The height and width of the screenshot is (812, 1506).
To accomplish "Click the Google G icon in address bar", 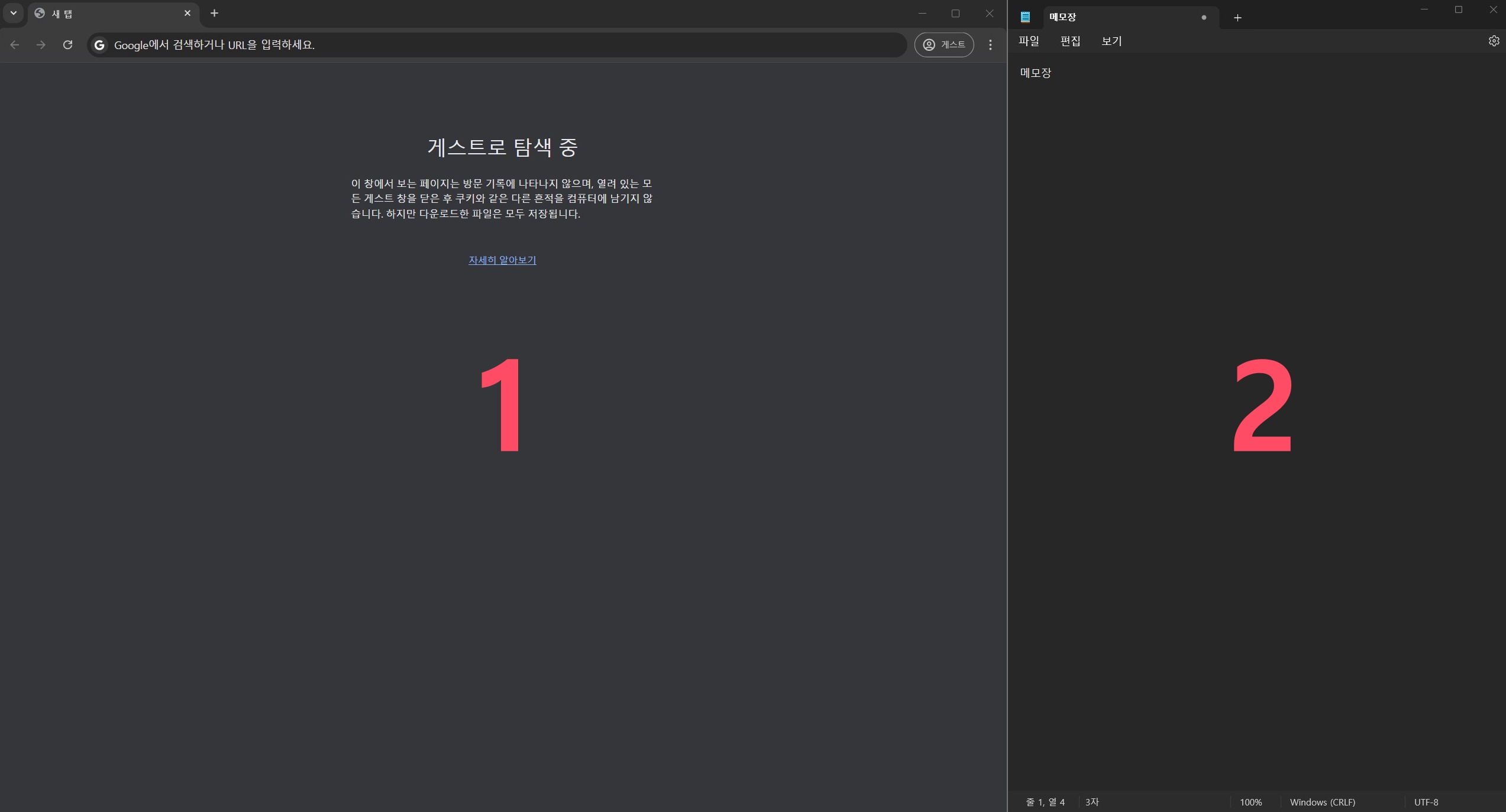I will (x=99, y=45).
